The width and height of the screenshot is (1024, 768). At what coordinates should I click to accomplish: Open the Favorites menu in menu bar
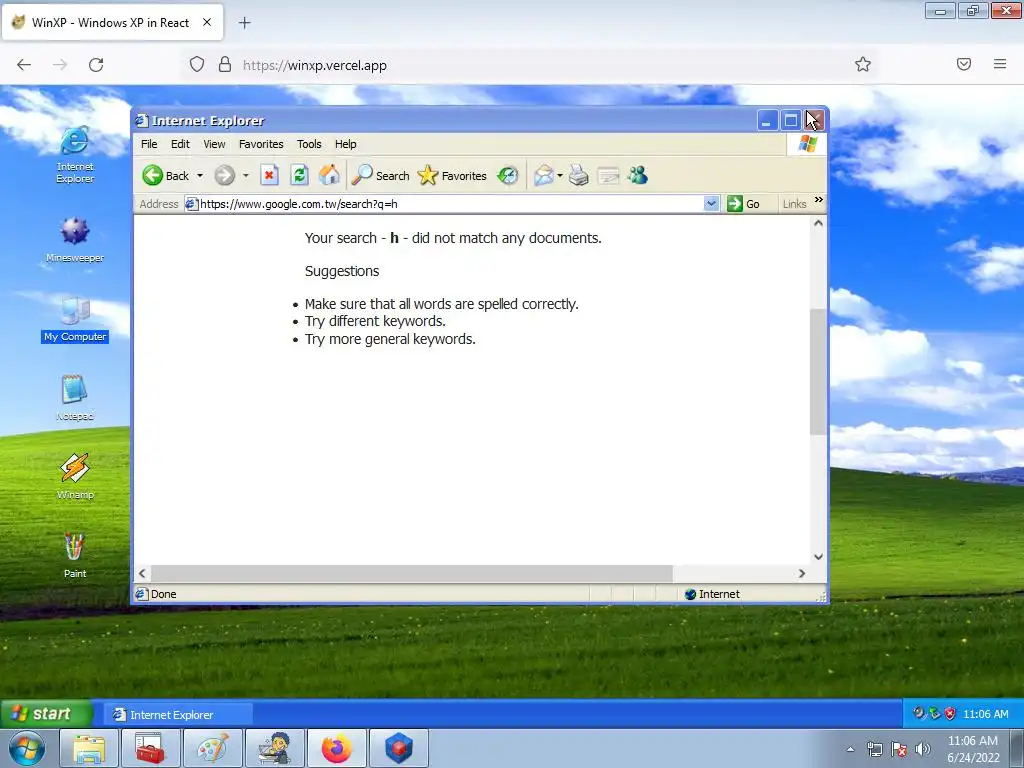tap(261, 144)
